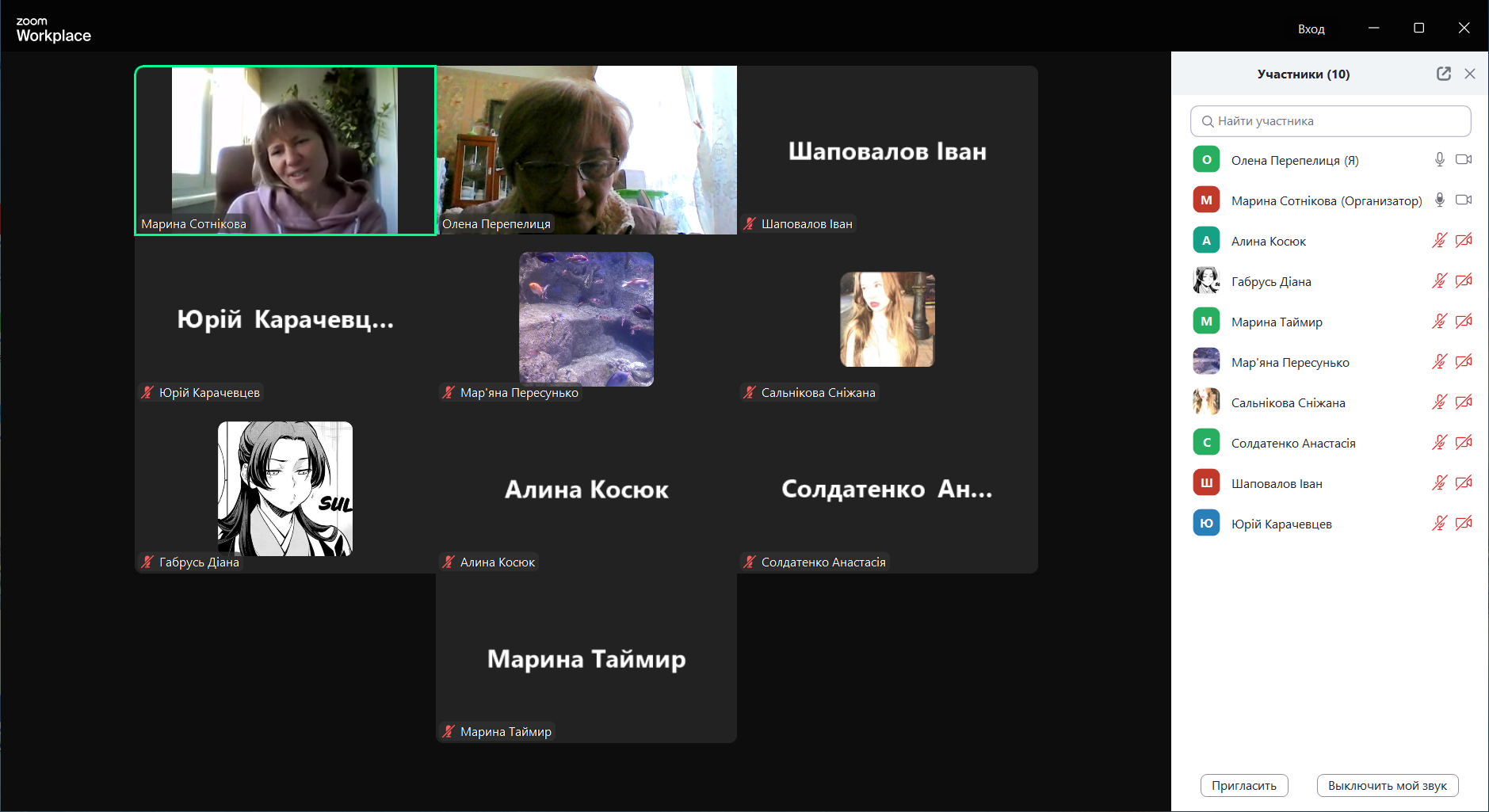Select Юрій Карачевцев in participants list
This screenshot has height=812, width=1489.
(1331, 524)
